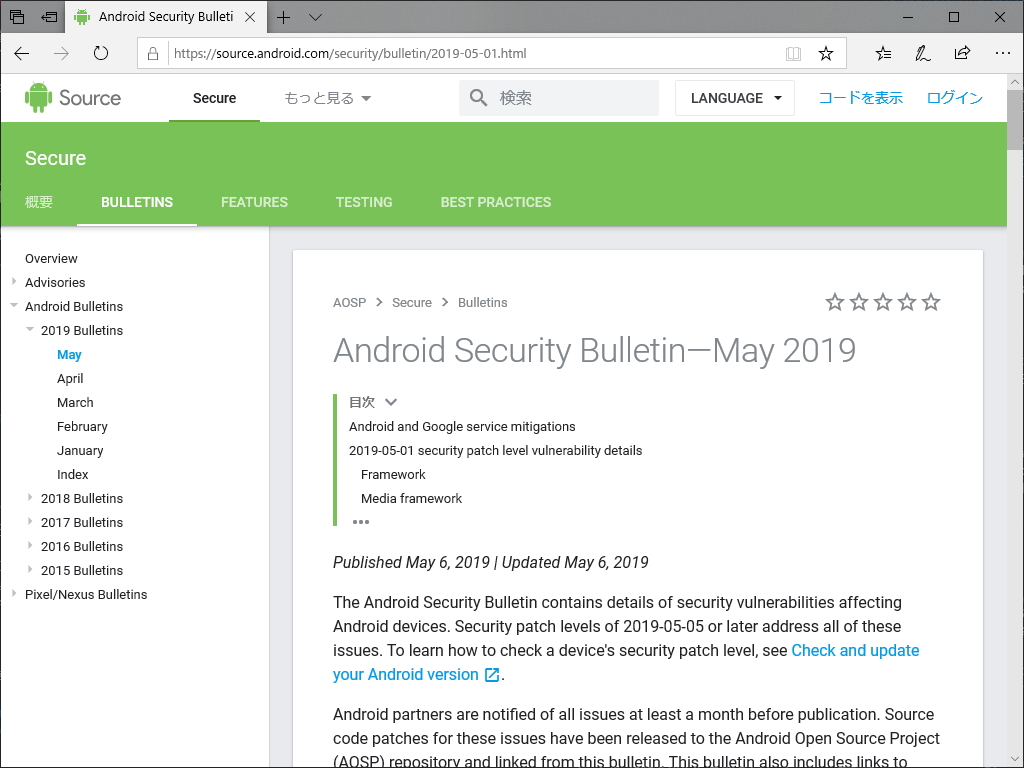The width and height of the screenshot is (1024, 768).
Task: Open search with the magnifier icon
Action: point(477,97)
